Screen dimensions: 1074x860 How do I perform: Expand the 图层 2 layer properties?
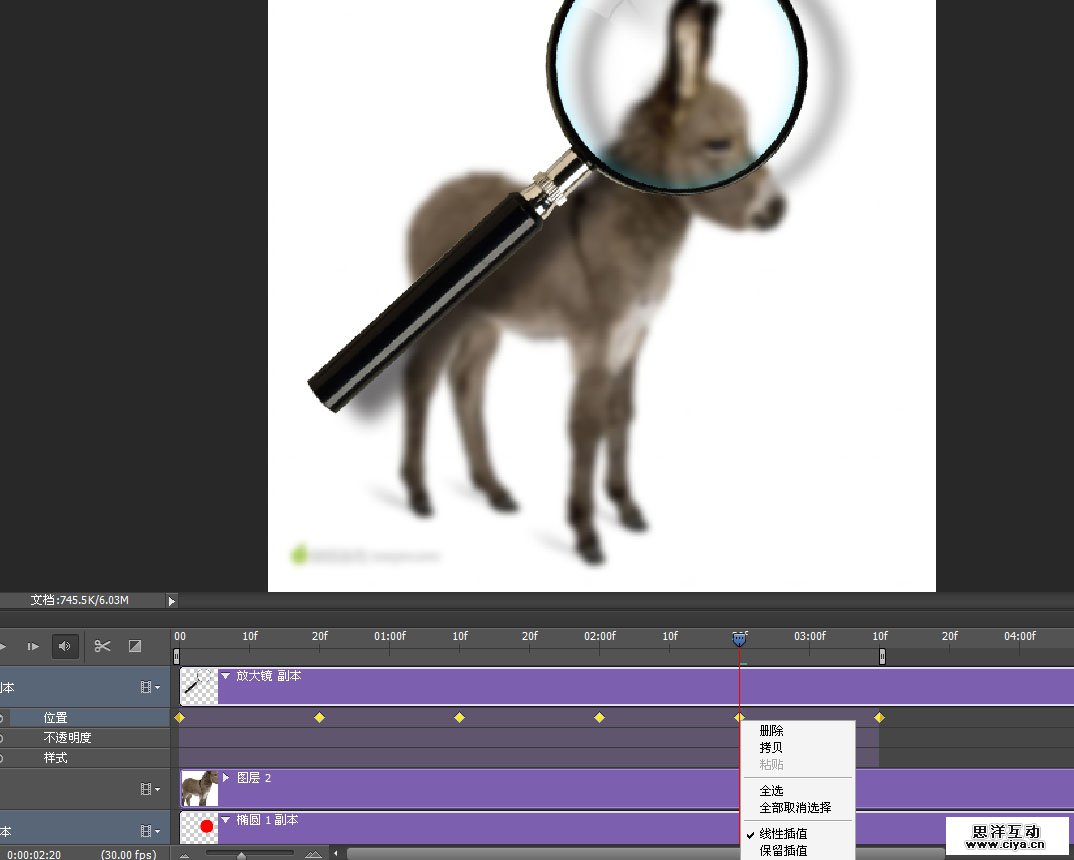pyautogui.click(x=226, y=777)
